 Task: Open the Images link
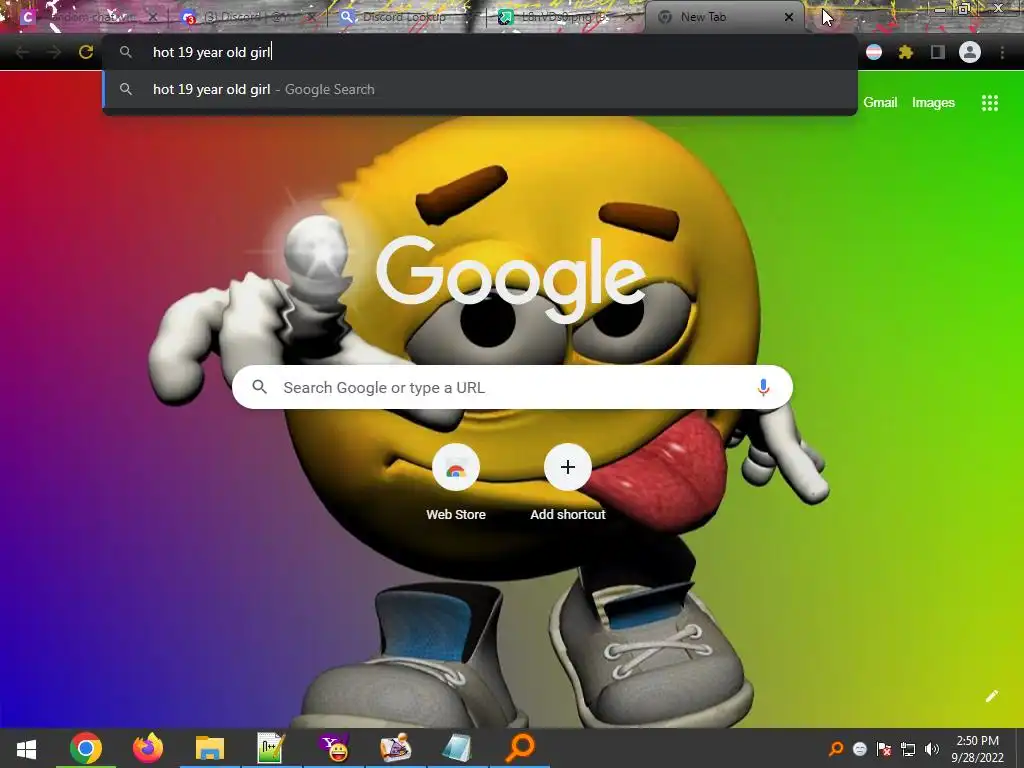pos(933,103)
